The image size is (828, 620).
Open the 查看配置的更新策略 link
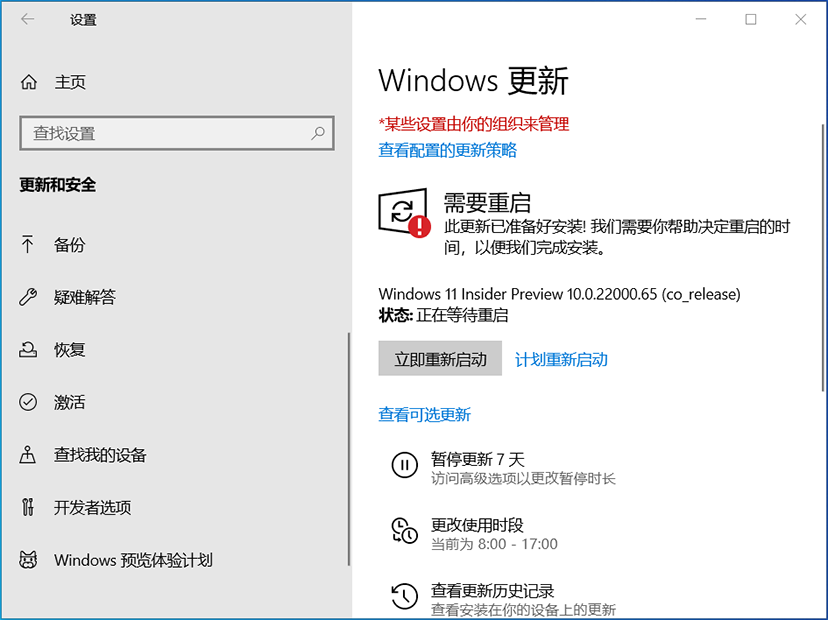click(x=447, y=150)
